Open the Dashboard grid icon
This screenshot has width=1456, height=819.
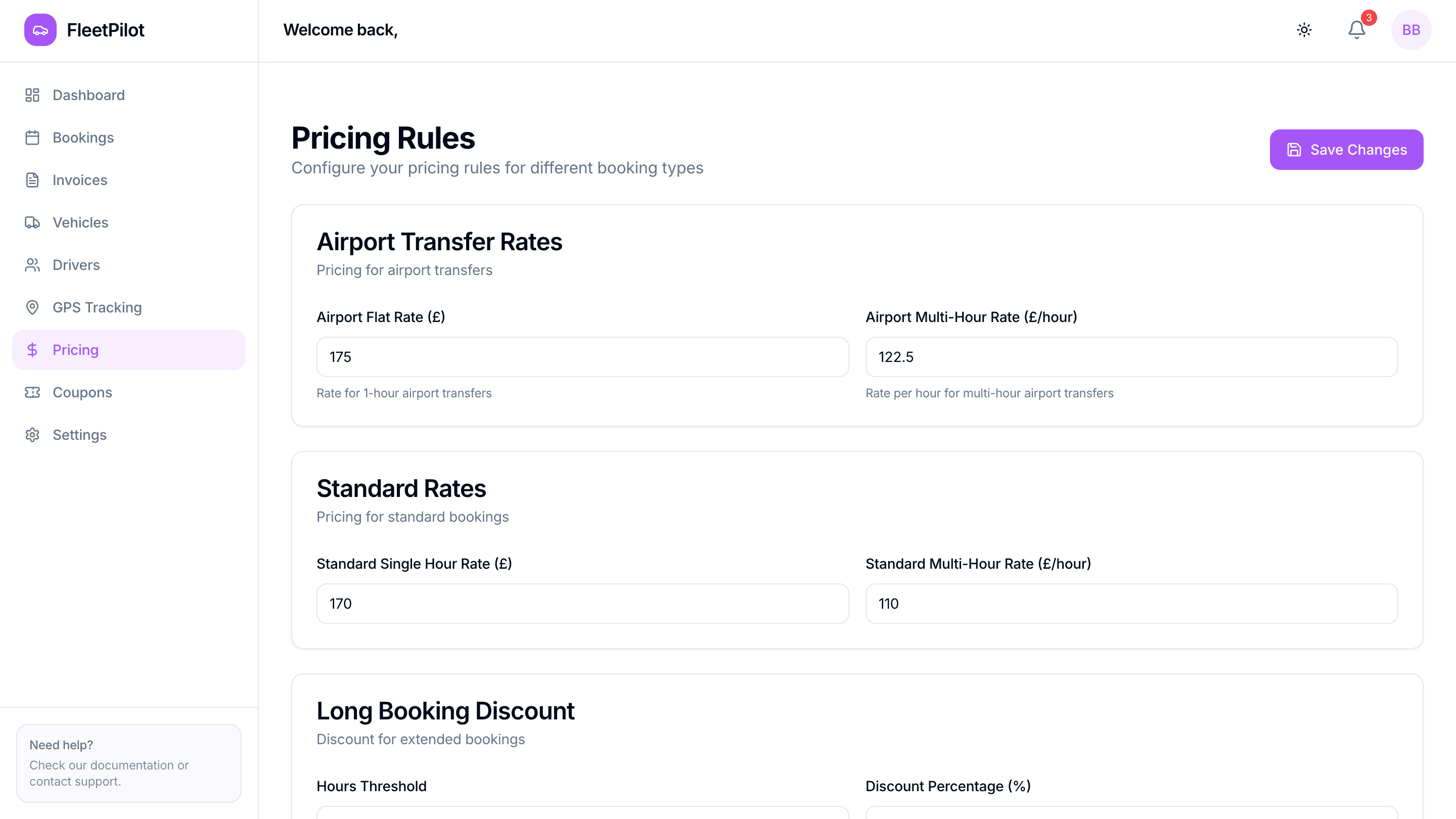point(32,95)
